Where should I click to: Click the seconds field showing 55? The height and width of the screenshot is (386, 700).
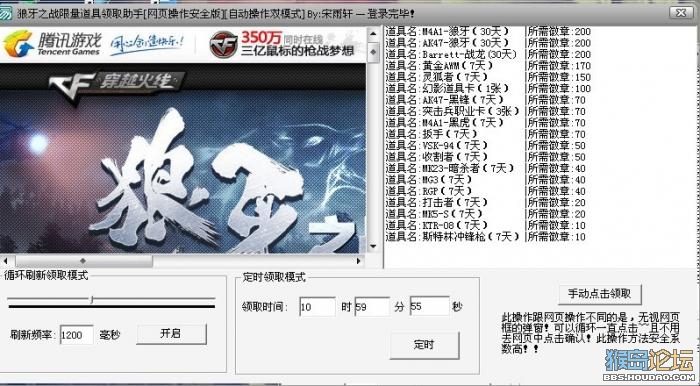(429, 307)
